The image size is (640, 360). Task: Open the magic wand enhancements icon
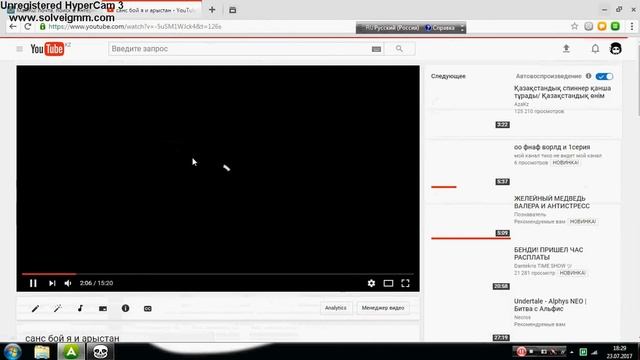coord(58,309)
